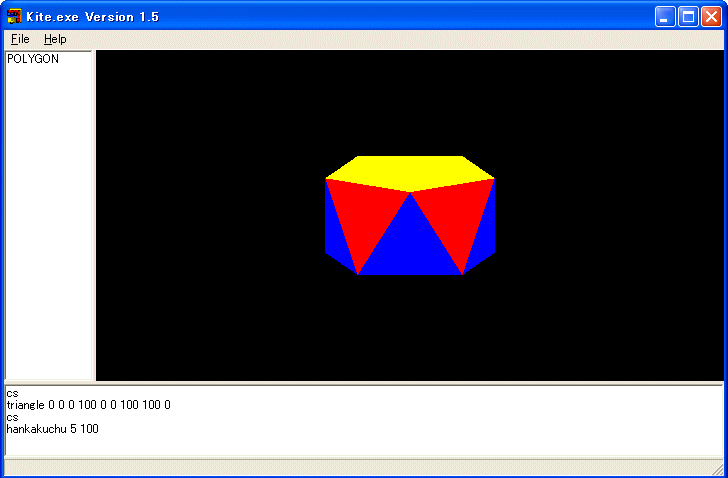Click the 'hankakuchu 5 100' command line
Screen dimensions: 728x478
[52, 429]
